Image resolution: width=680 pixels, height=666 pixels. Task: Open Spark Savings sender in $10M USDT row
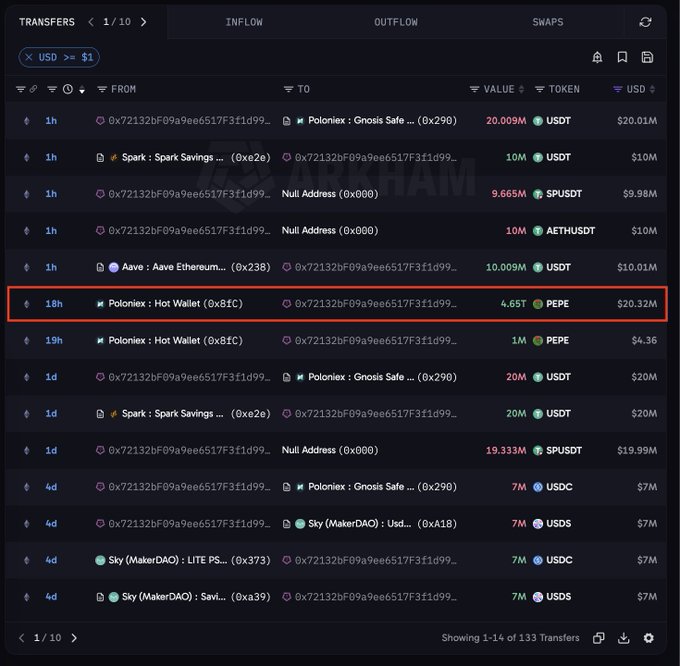pyautogui.click(x=196, y=157)
